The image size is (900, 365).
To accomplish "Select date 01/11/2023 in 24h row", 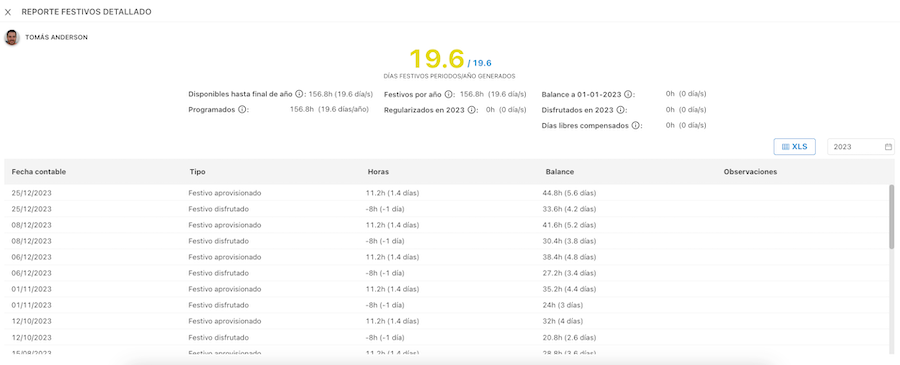I will (x=32, y=305).
